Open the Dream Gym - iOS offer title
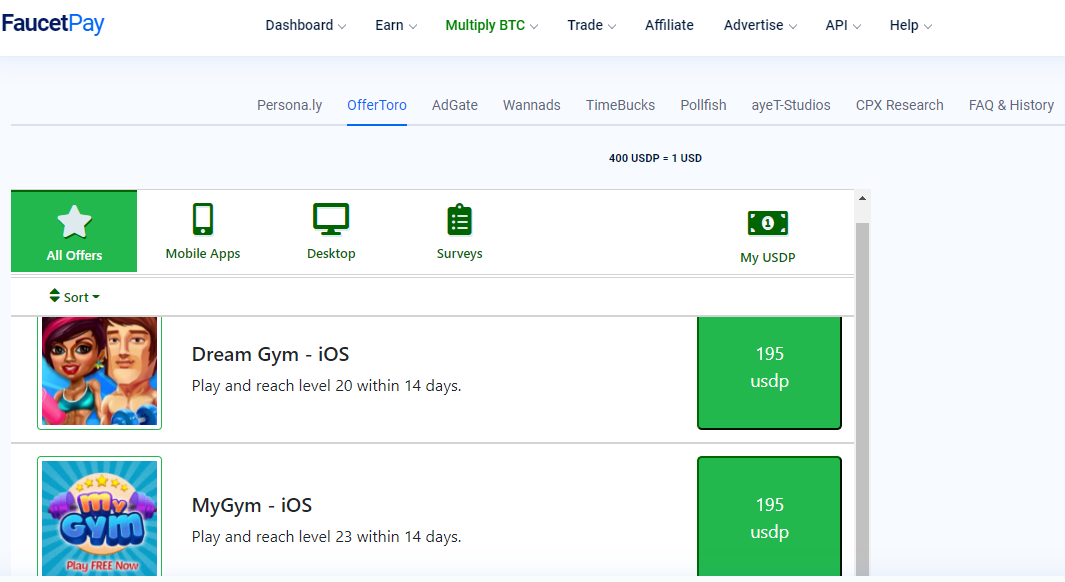1065x582 pixels. 270,354
